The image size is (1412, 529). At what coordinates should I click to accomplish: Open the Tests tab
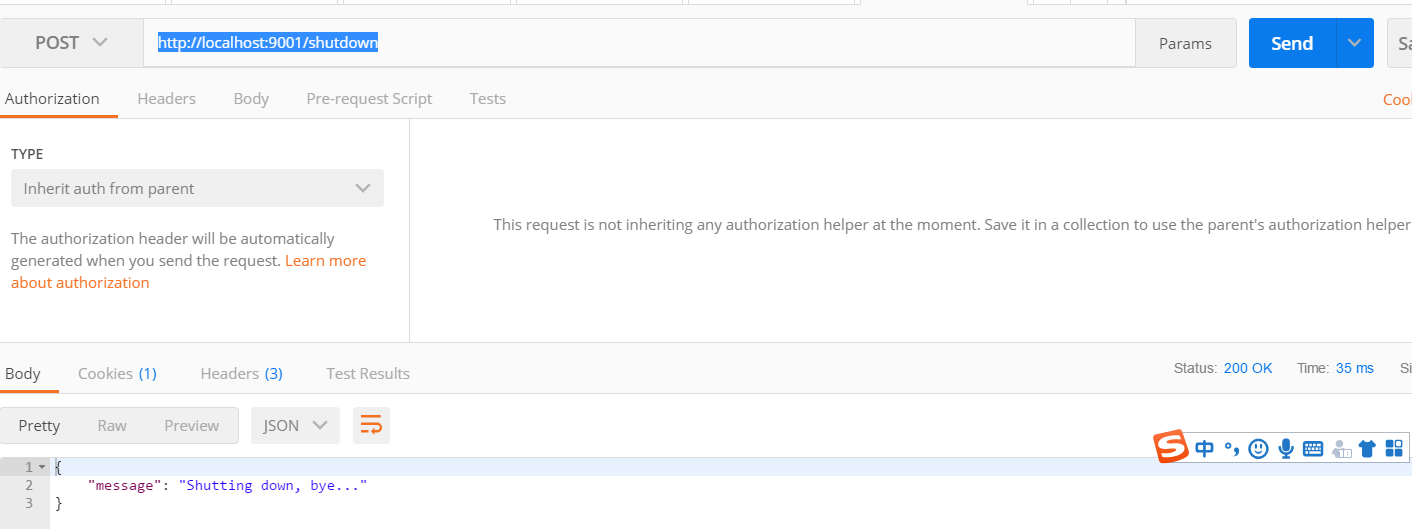[488, 98]
